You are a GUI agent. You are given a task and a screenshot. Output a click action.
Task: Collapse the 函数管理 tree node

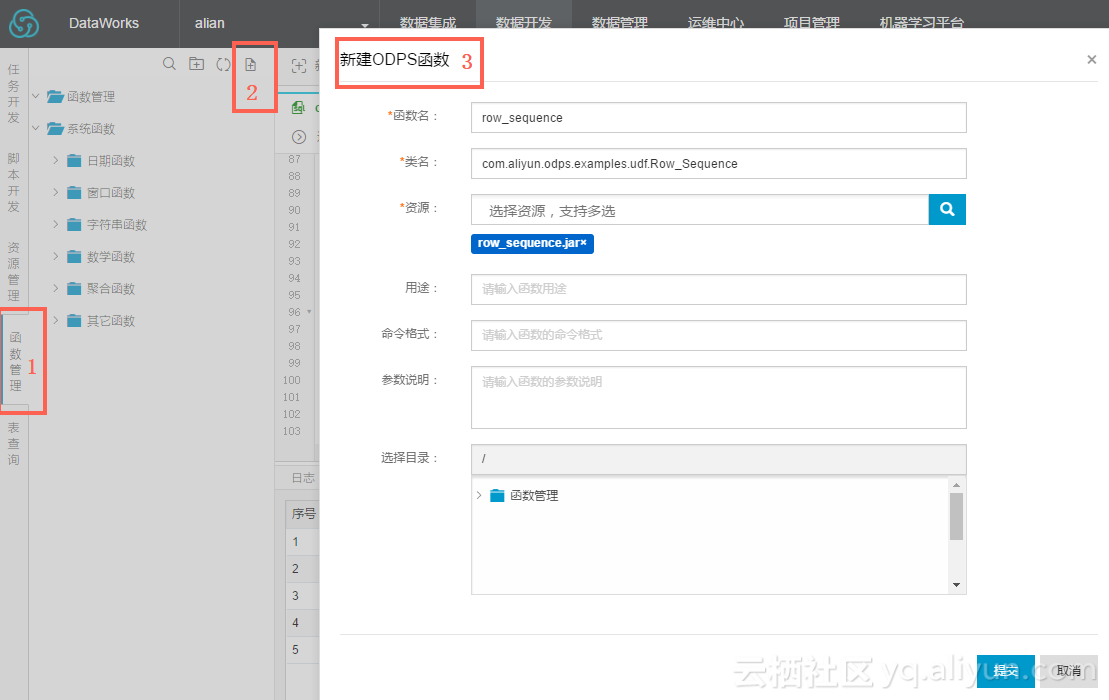coord(35,95)
